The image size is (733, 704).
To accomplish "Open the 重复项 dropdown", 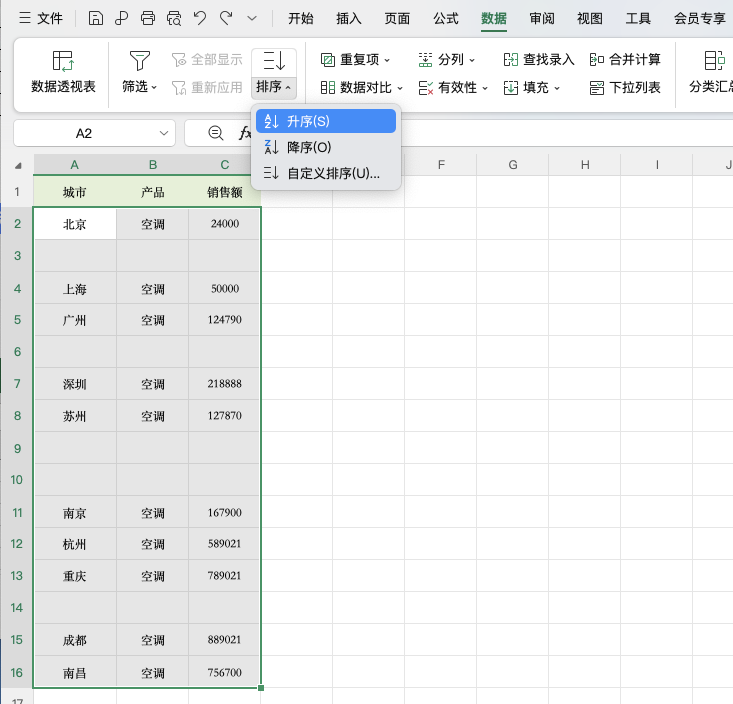I will (x=355, y=60).
